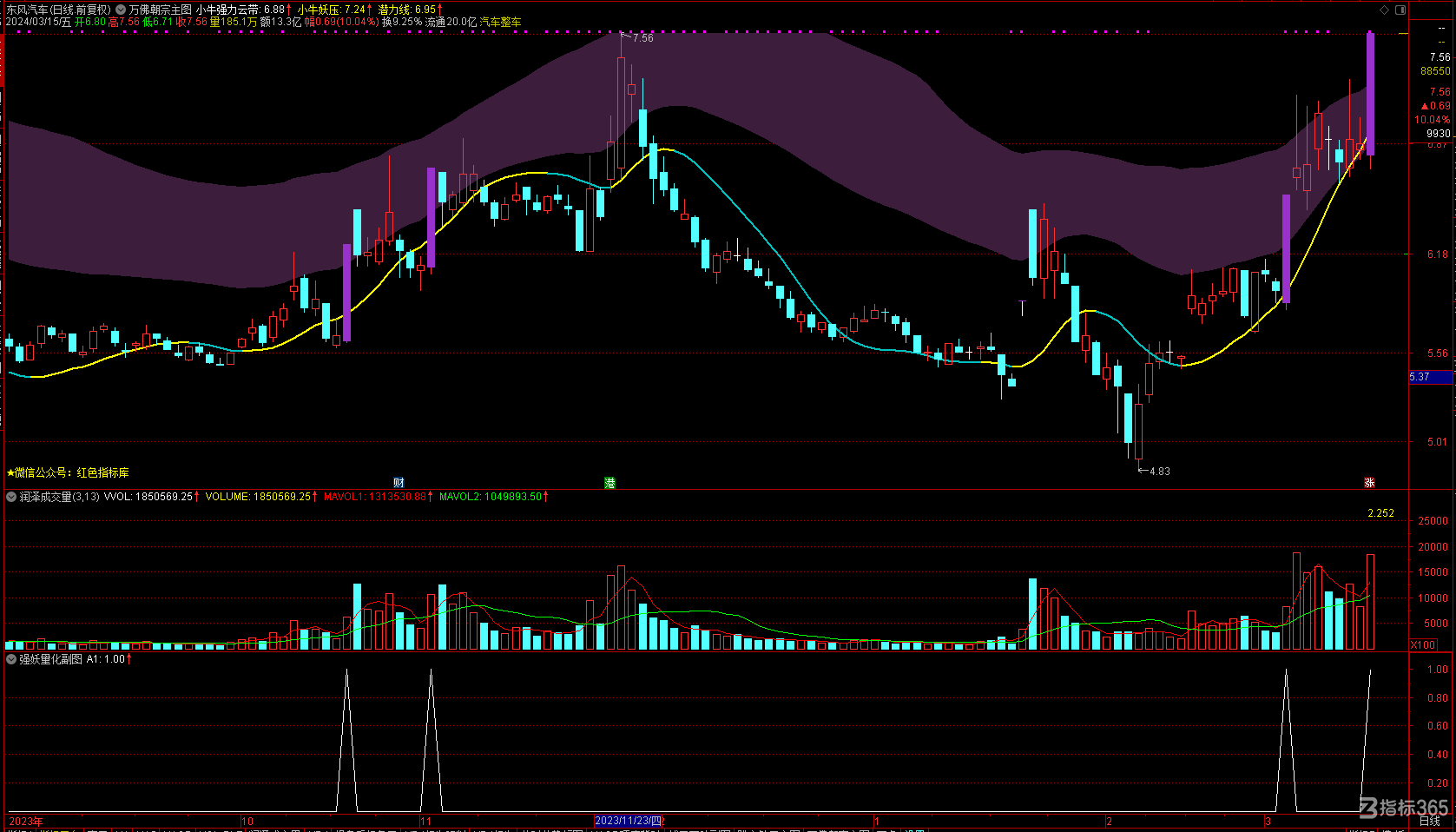Click the 9930 value in side column
The width and height of the screenshot is (1456, 832).
(1439, 134)
